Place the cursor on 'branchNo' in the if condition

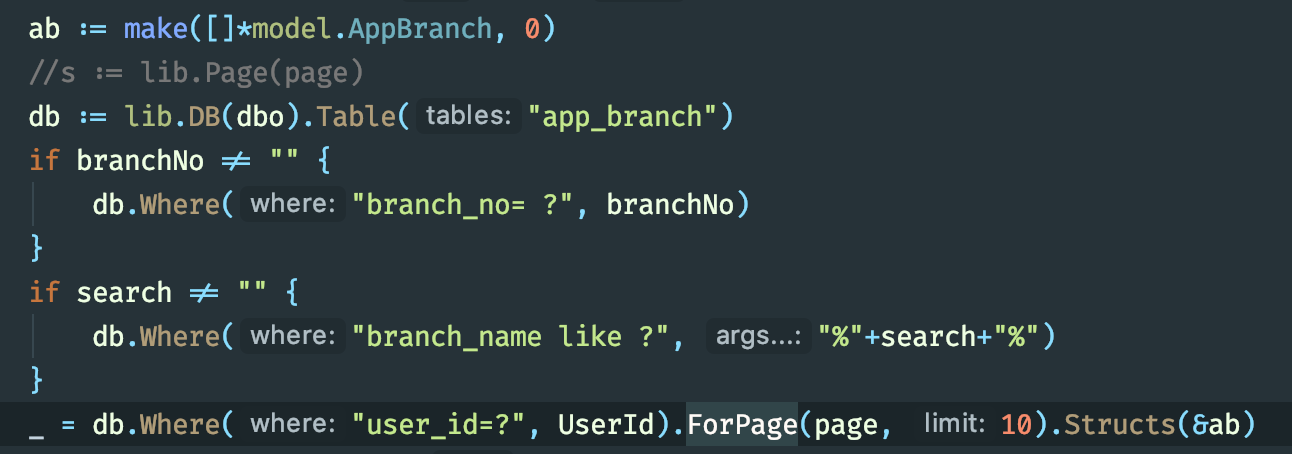pos(140,161)
